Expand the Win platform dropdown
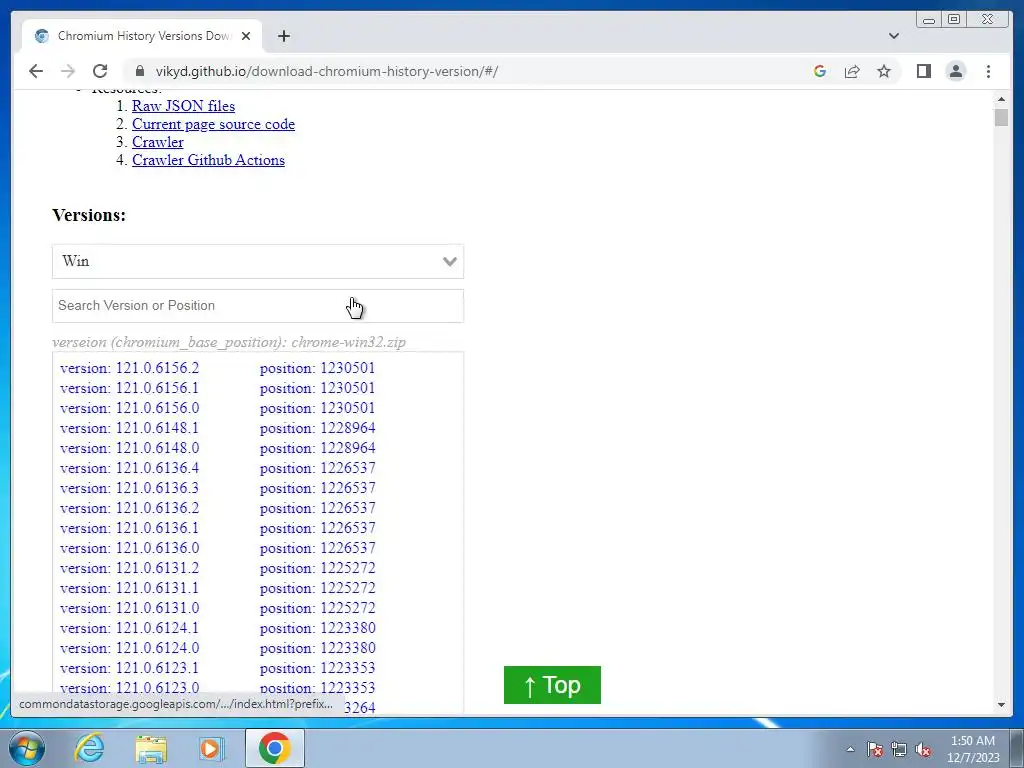1024x768 pixels. click(x=258, y=261)
